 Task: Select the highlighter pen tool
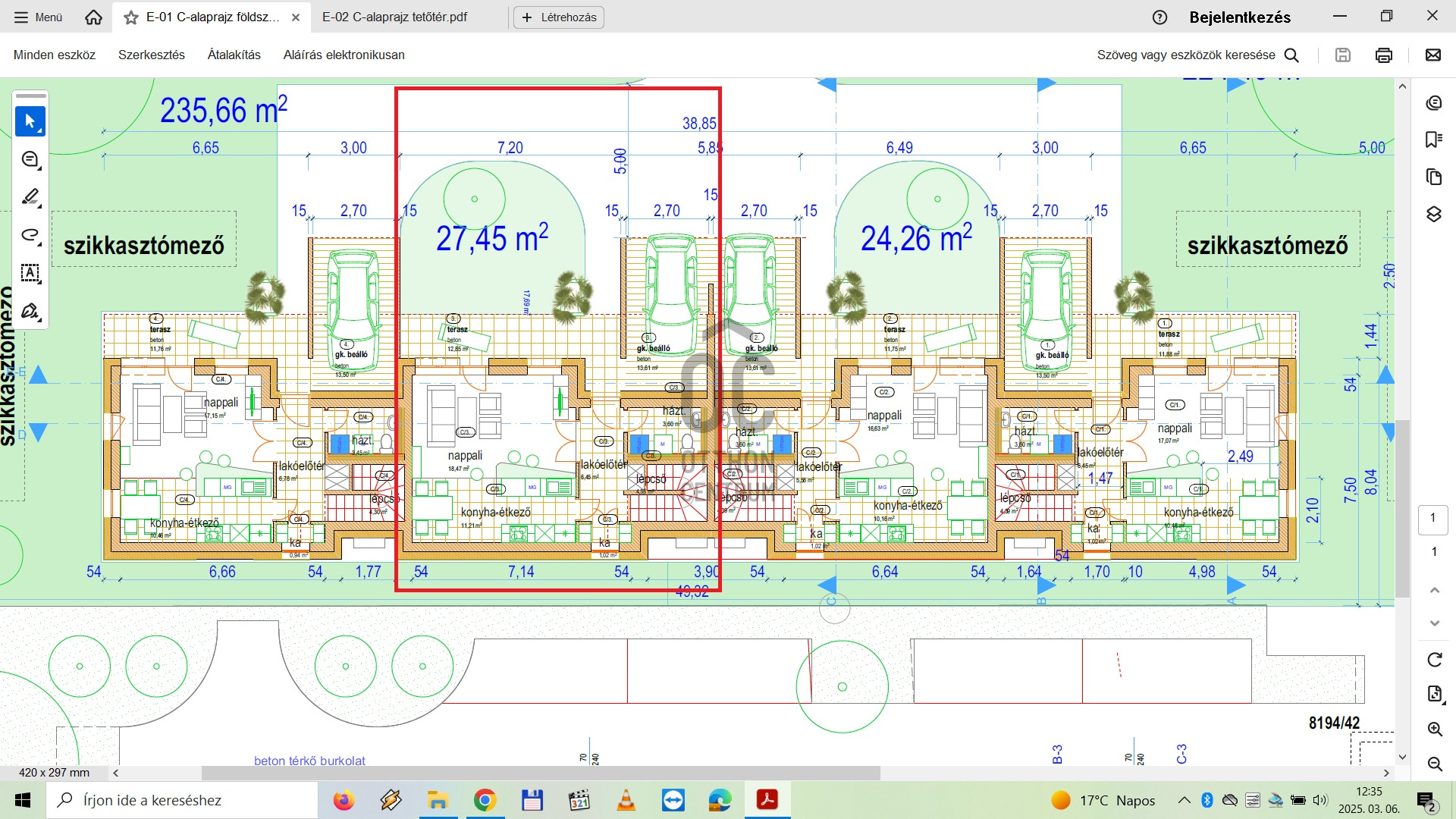(30, 197)
